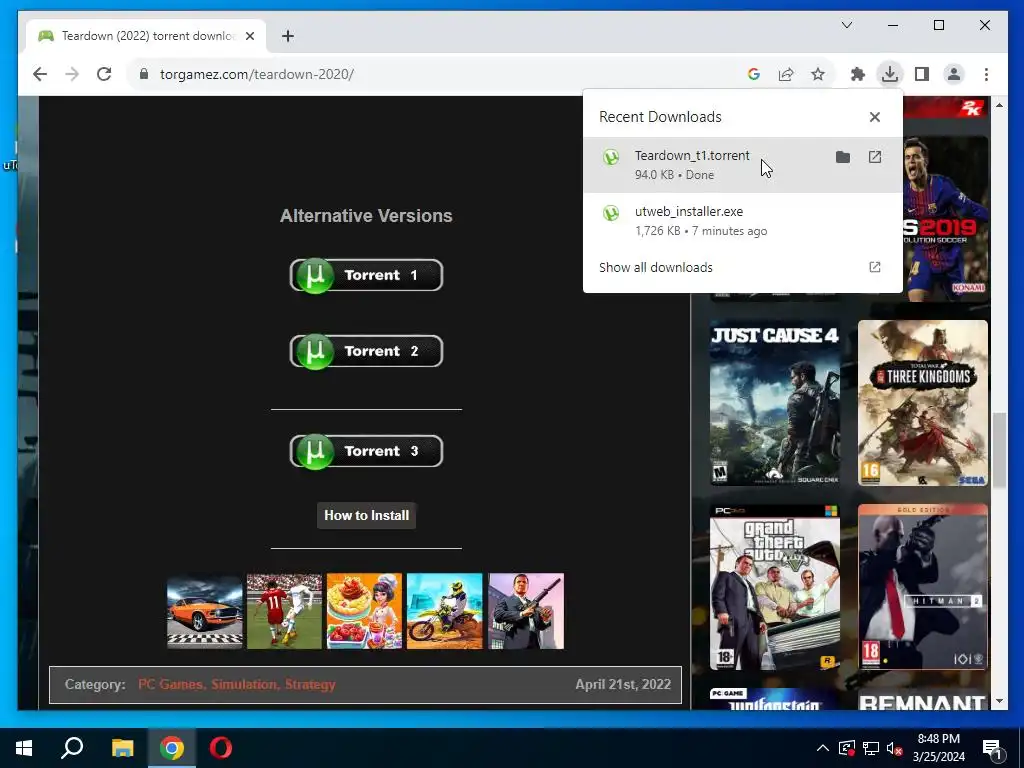Open the PES 2019 game cover
Image resolution: width=1024 pixels, height=768 pixels.
click(945, 218)
